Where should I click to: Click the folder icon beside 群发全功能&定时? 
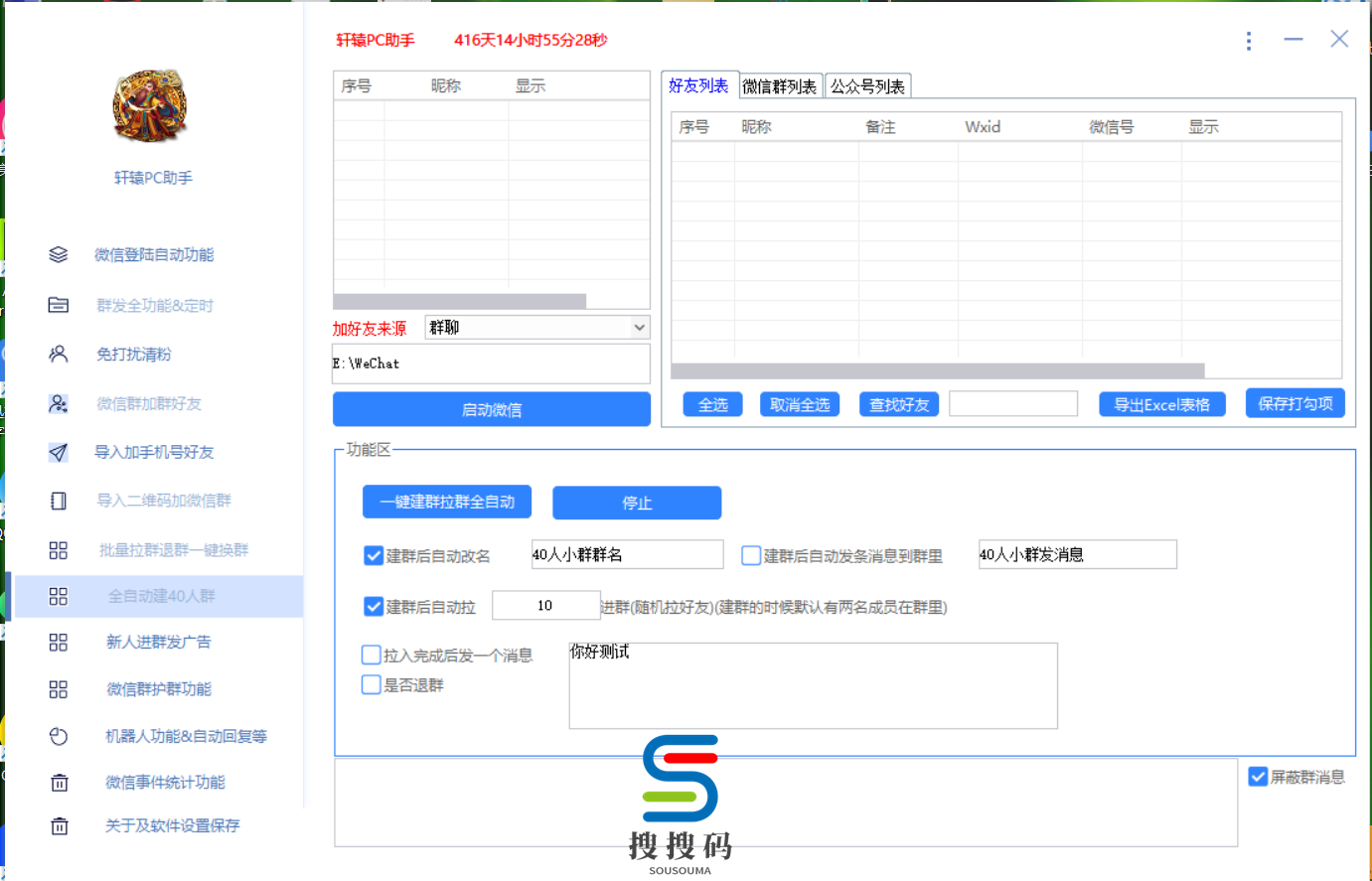point(59,305)
